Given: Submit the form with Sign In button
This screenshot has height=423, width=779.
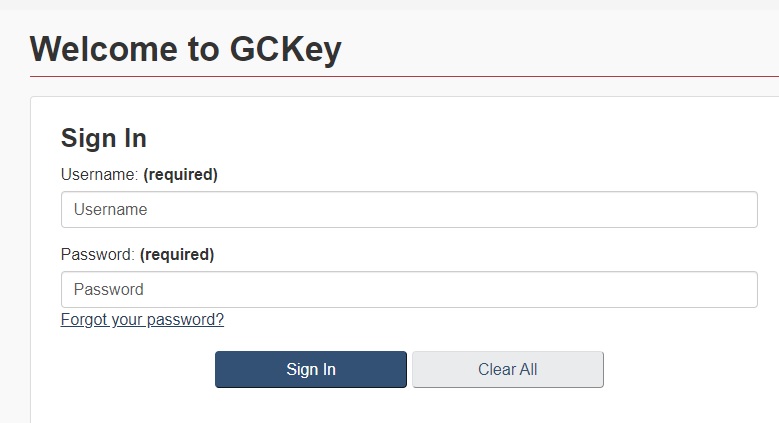Looking at the screenshot, I should click(x=311, y=369).
